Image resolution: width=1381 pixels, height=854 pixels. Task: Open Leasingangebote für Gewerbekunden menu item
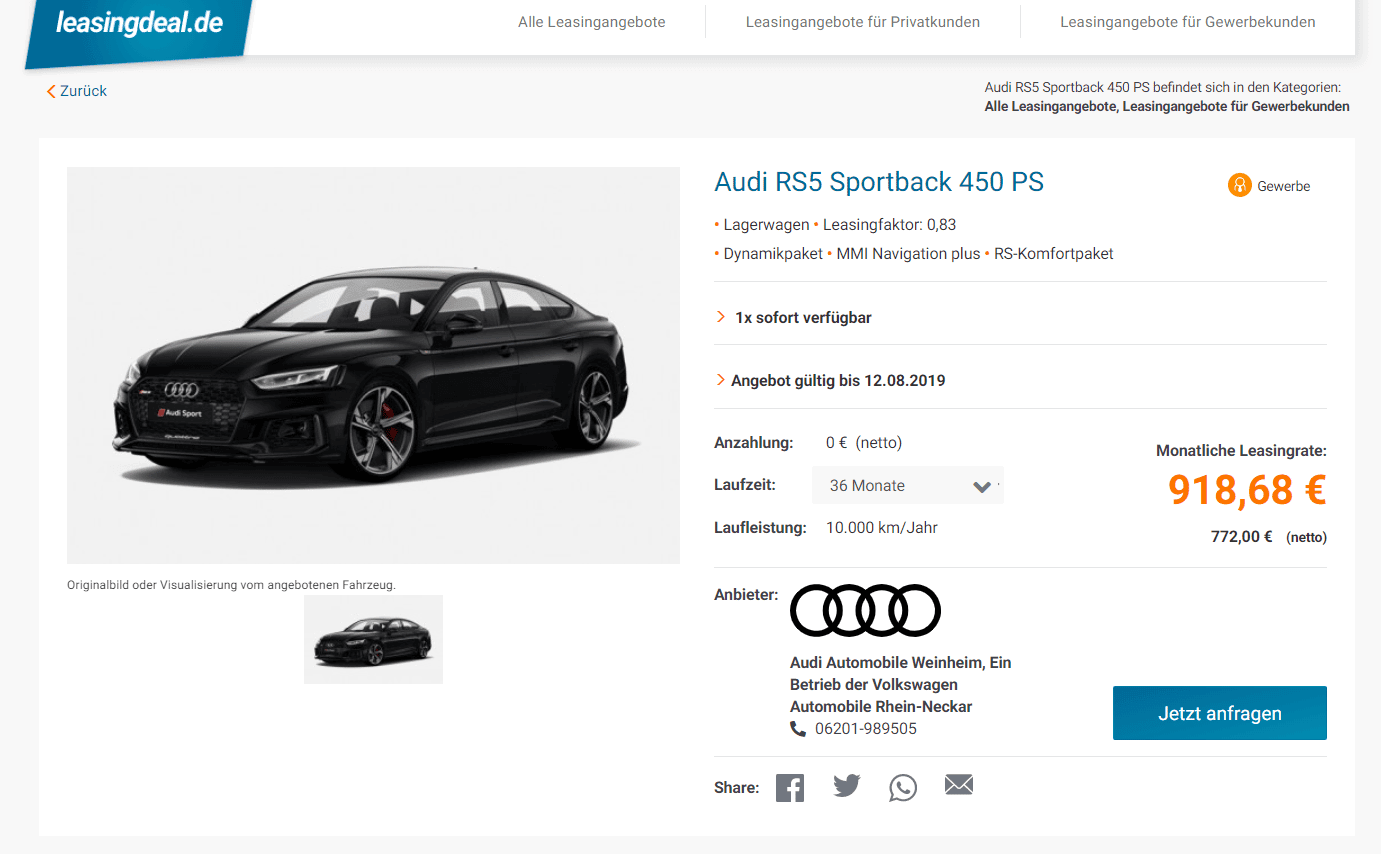coord(1188,22)
